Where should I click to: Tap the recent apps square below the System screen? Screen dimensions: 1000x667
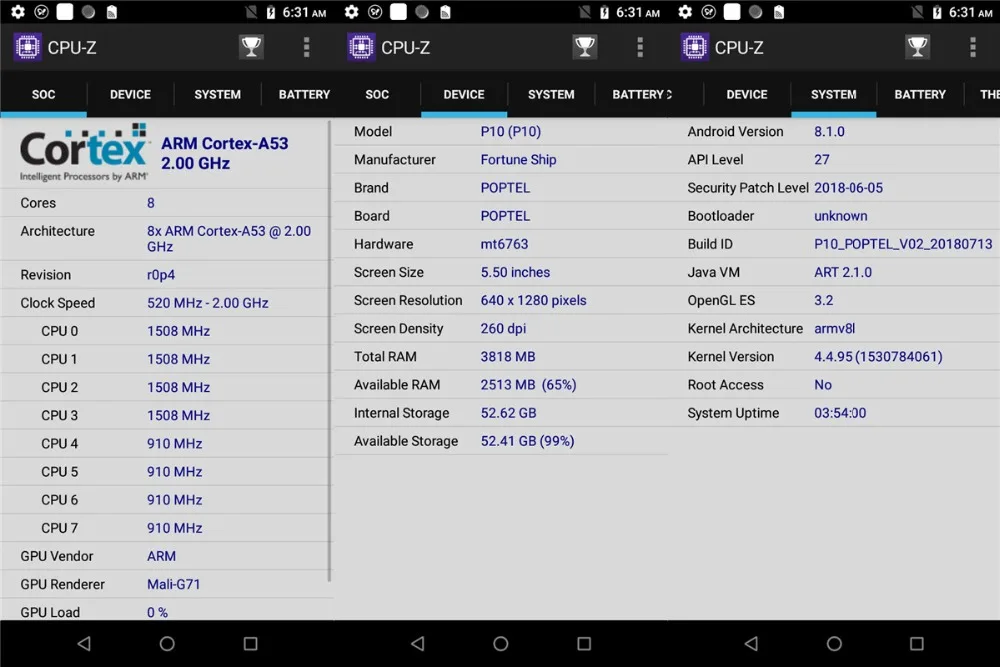917,644
